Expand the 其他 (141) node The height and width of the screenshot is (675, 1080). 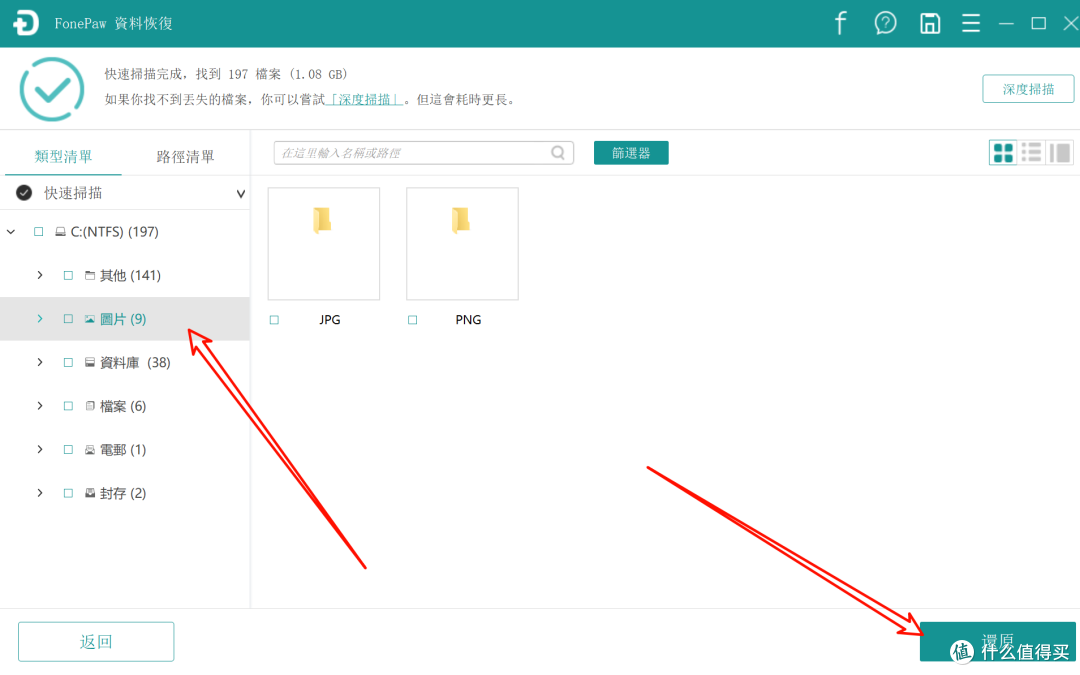coord(40,276)
